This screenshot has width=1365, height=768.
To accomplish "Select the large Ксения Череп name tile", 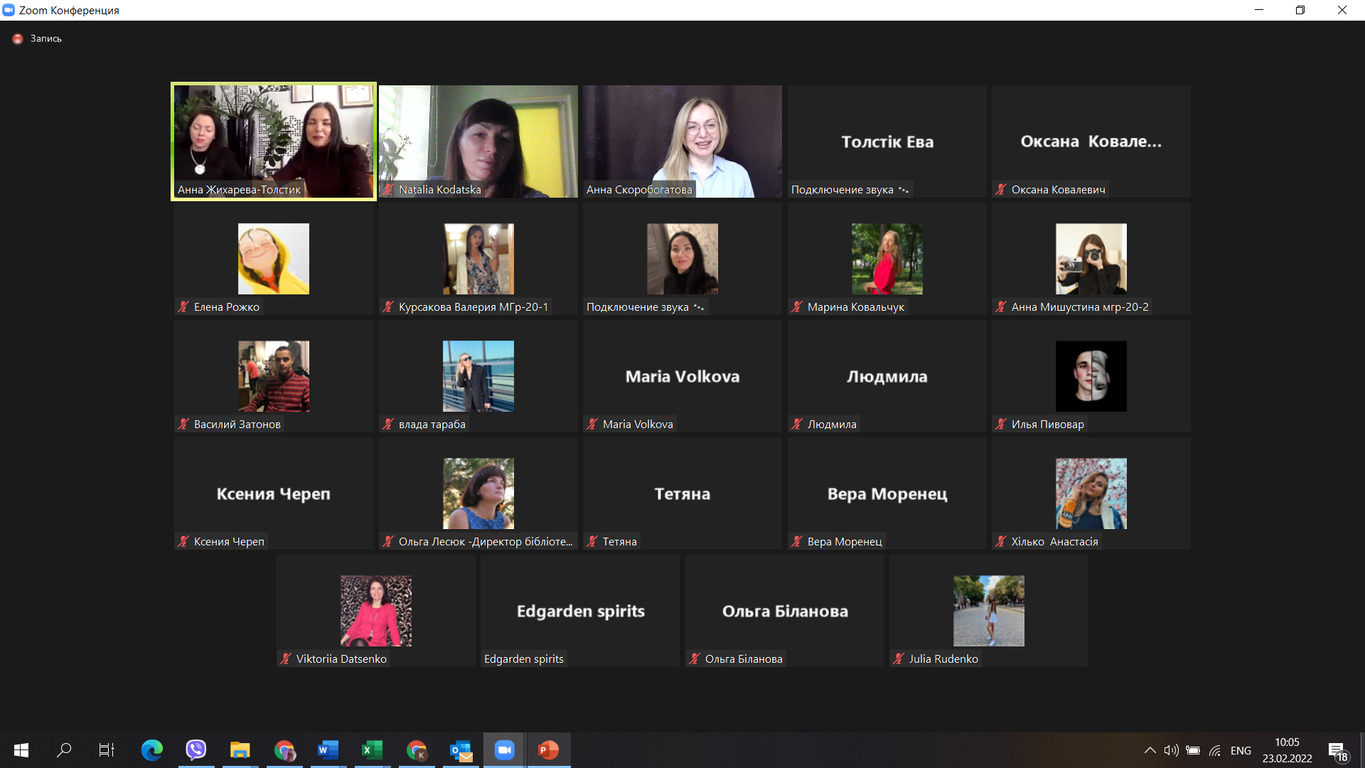I will tap(274, 494).
